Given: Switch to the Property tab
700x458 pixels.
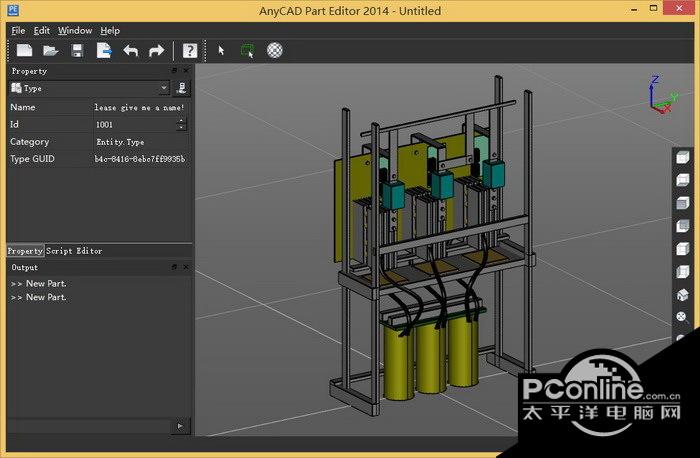Looking at the screenshot, I should click(x=25, y=251).
